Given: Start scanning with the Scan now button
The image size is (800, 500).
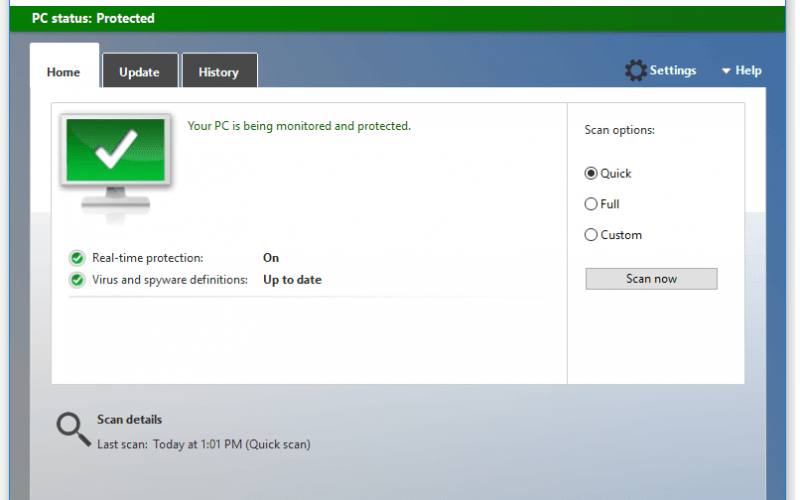Looking at the screenshot, I should (651, 279).
